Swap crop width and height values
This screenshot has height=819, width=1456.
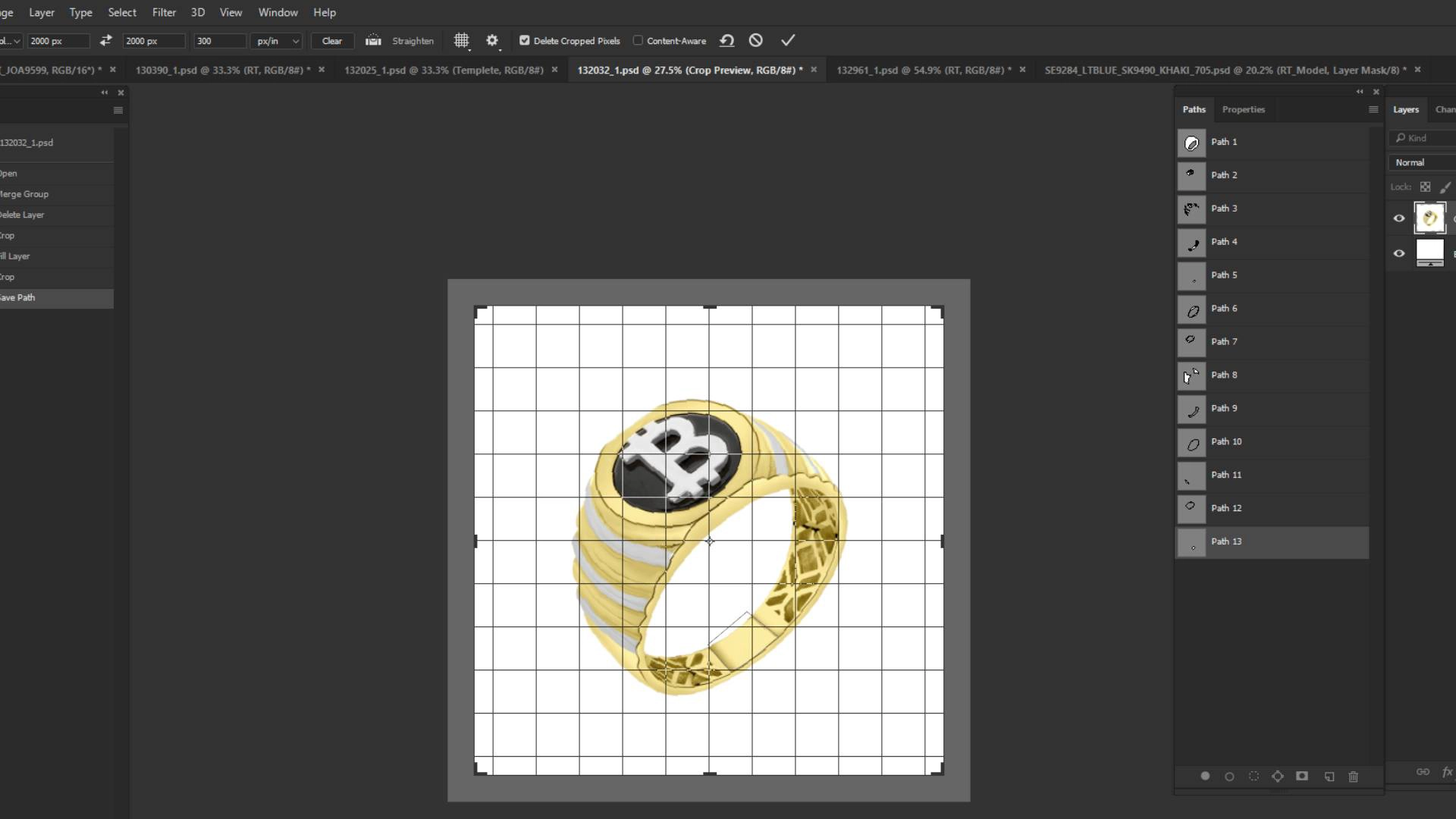[105, 41]
